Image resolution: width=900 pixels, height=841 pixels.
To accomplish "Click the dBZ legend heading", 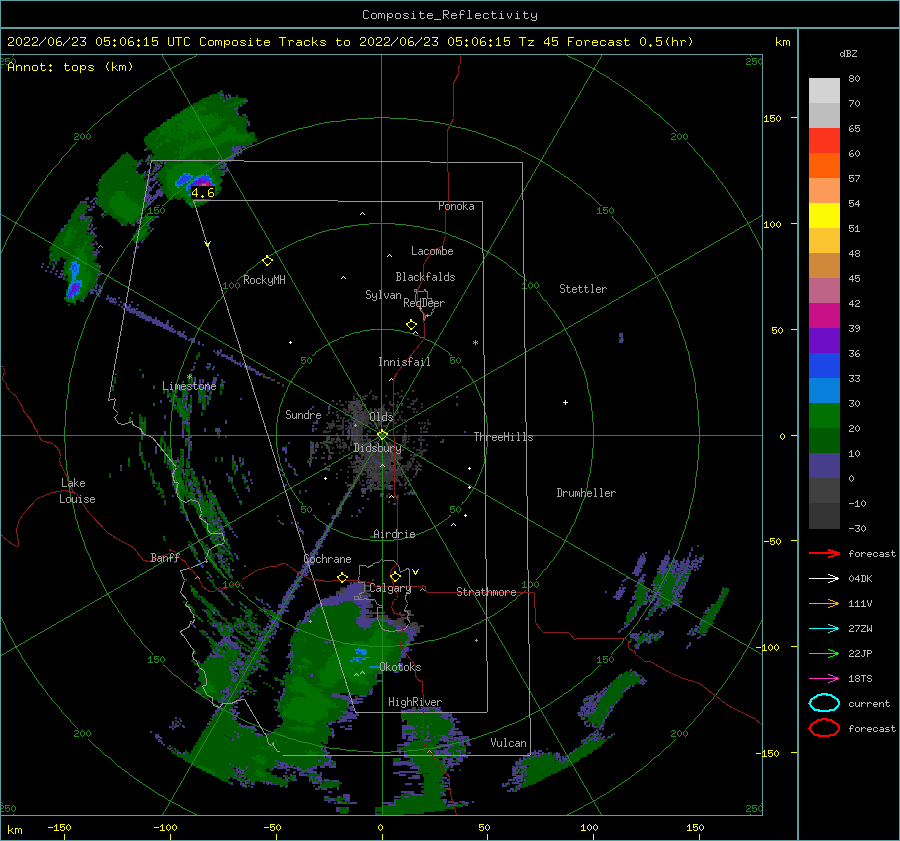I will [x=848, y=54].
